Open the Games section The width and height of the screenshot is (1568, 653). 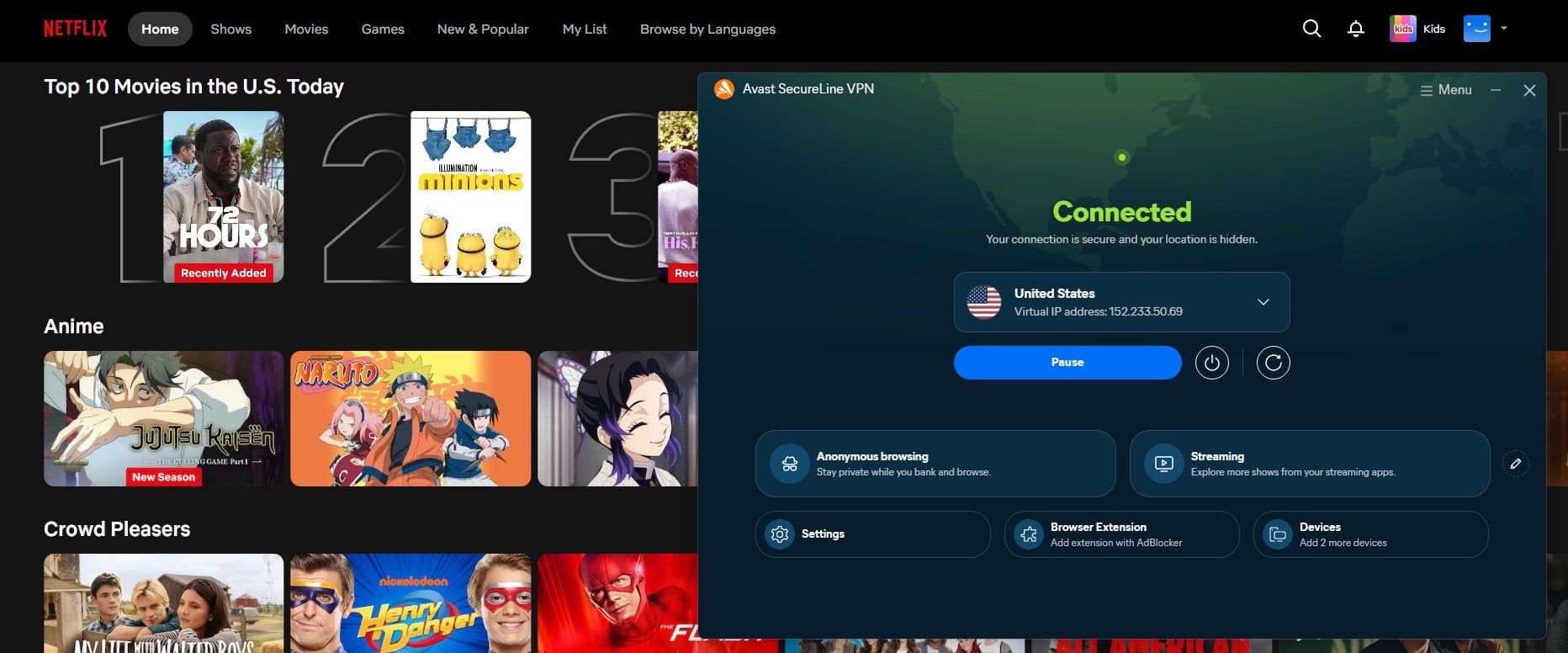point(383,29)
